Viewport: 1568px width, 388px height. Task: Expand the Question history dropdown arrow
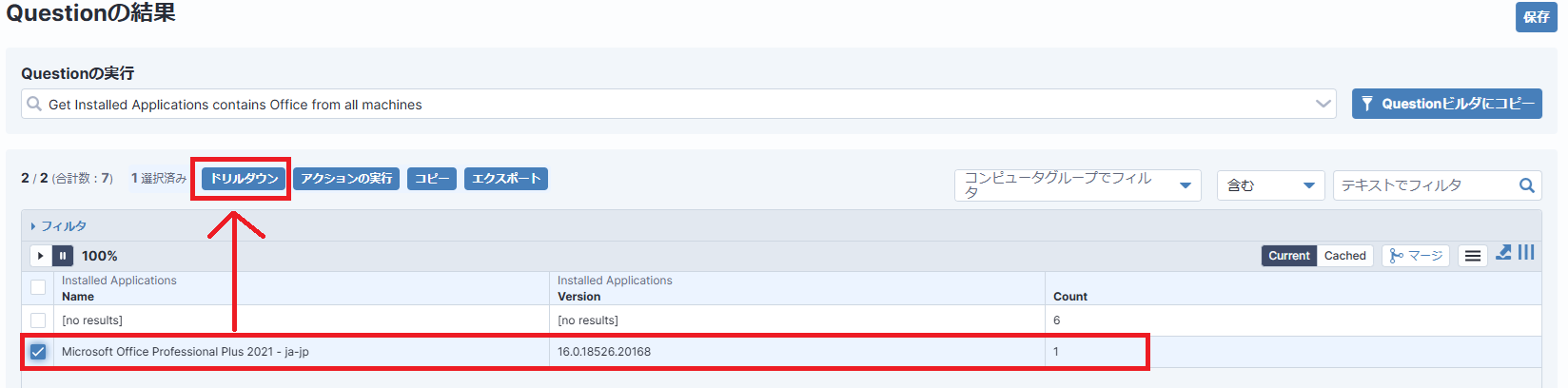coord(1323,104)
